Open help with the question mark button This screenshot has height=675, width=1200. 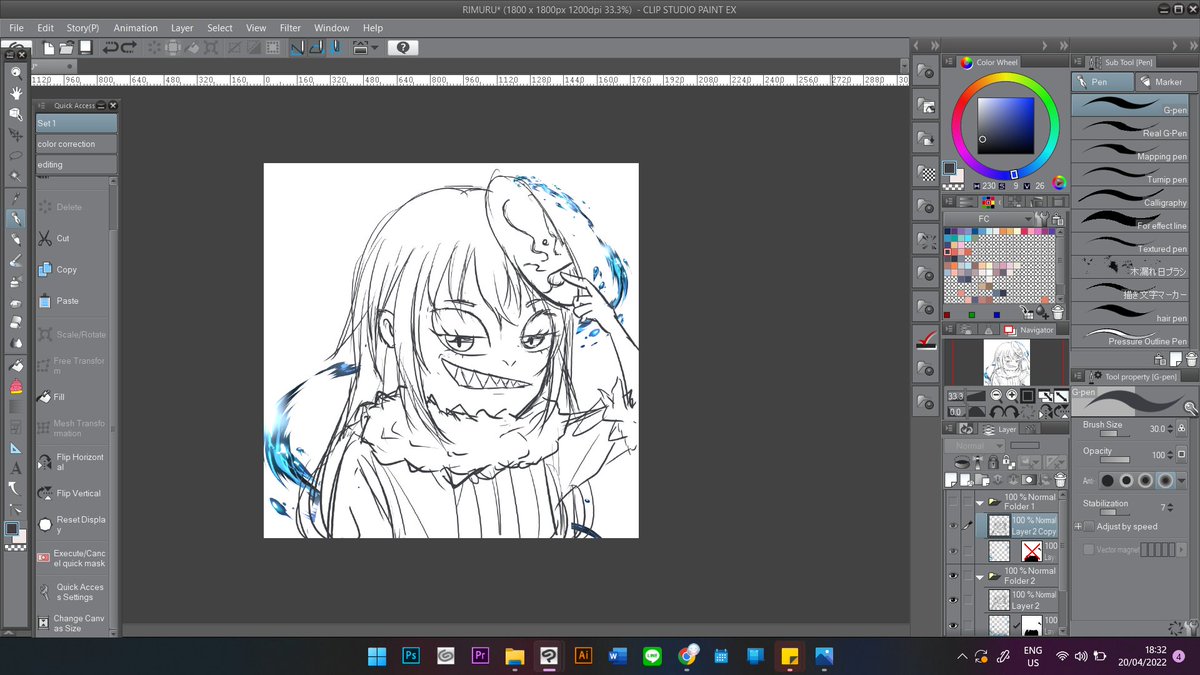pos(403,47)
